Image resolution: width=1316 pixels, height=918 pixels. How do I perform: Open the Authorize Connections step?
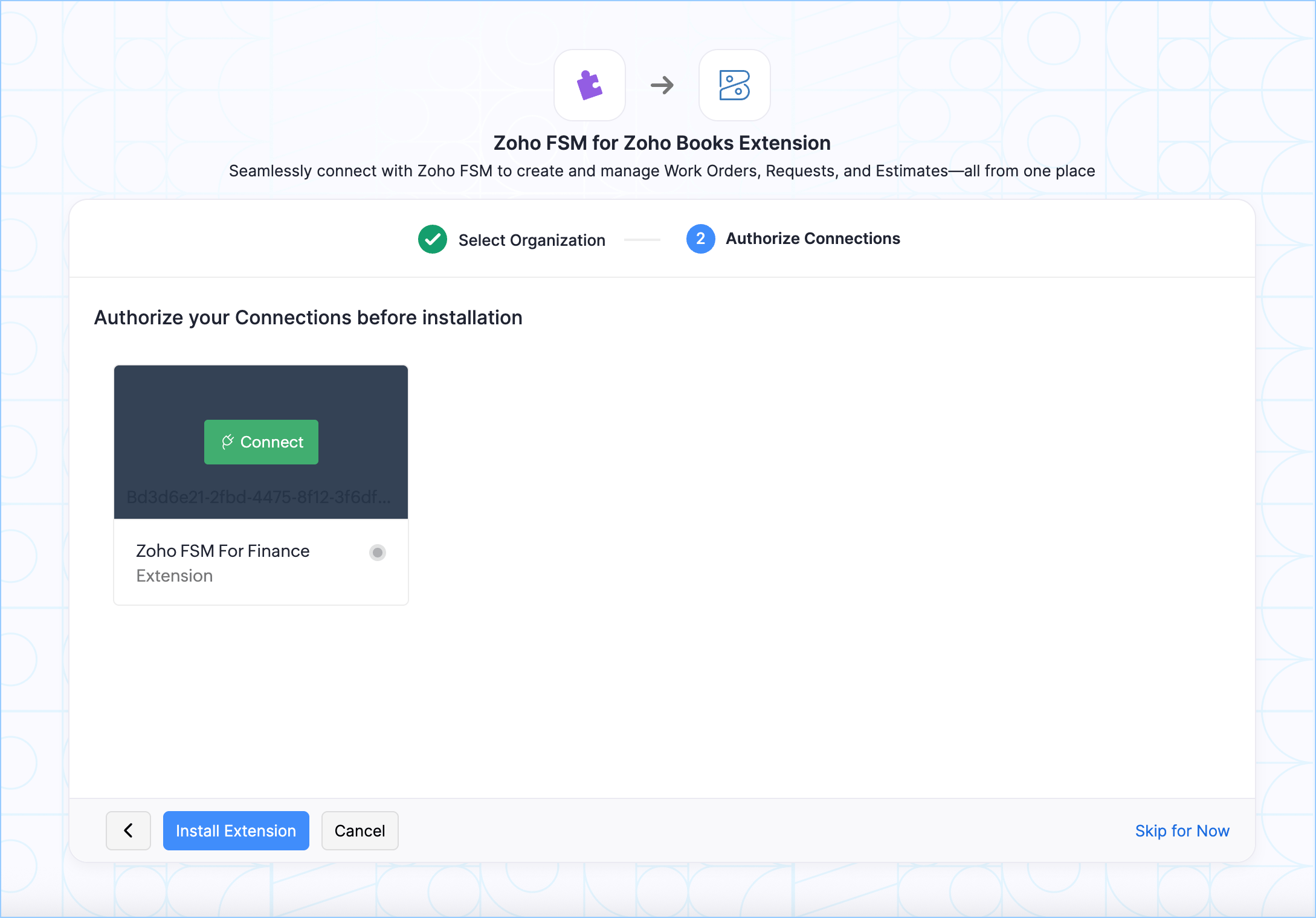pos(812,239)
